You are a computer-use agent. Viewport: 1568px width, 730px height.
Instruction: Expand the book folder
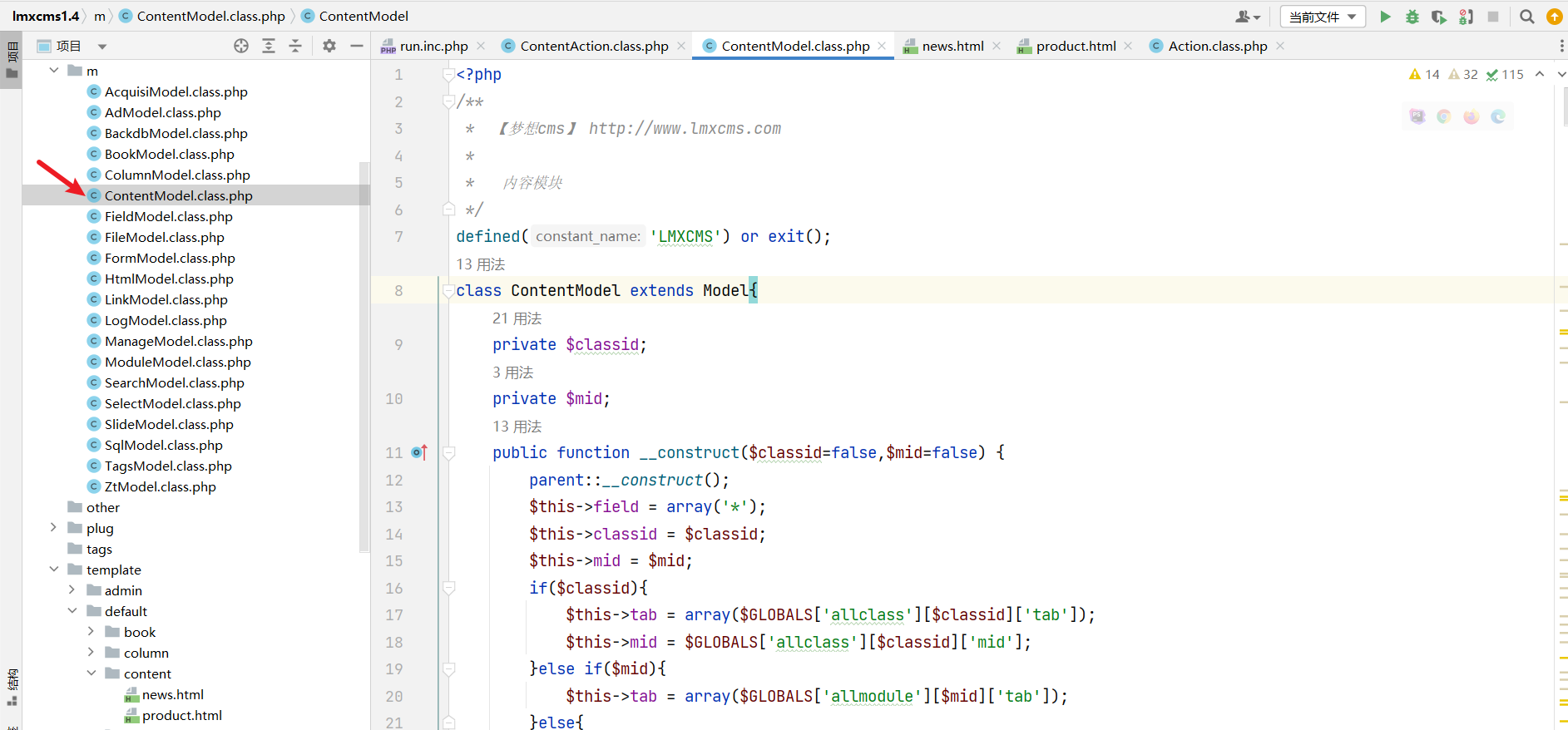91,632
